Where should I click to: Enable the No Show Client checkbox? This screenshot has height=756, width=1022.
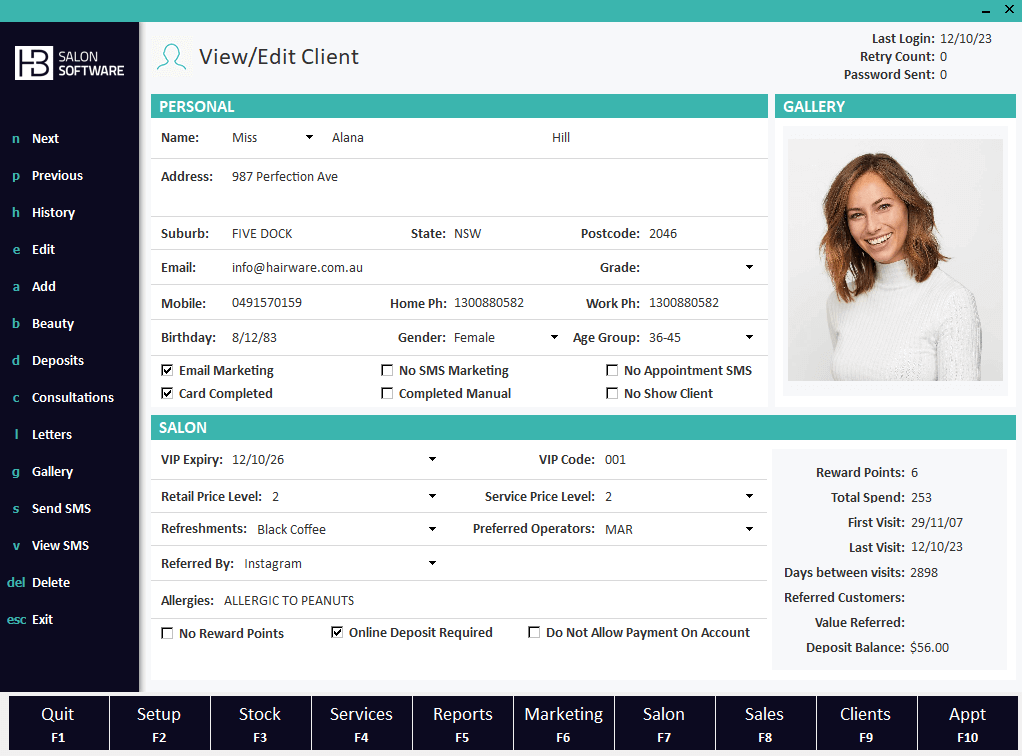click(612, 394)
